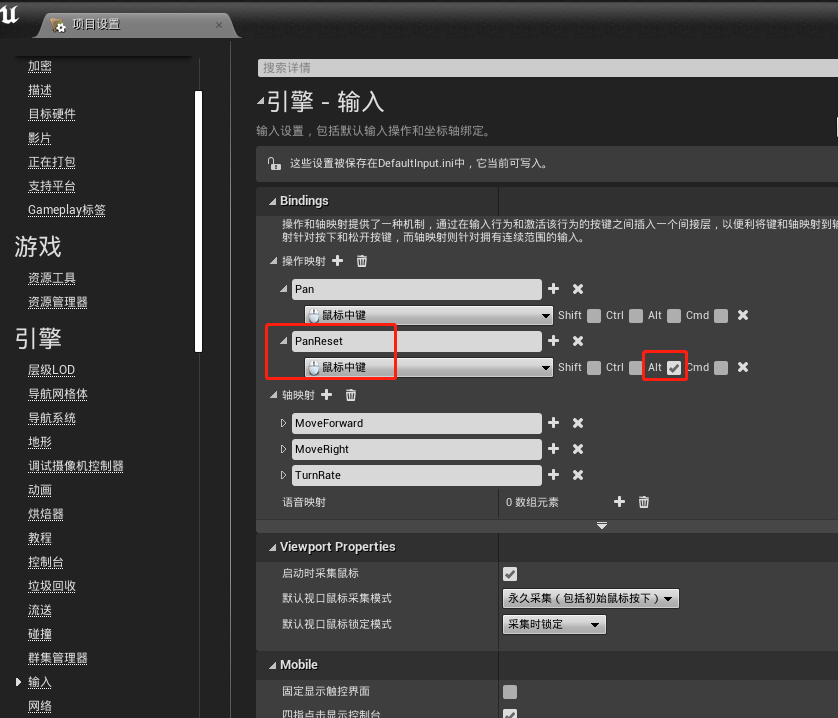Toggle 固定显示触控界面 checkbox
This screenshot has width=838, height=718.
click(510, 691)
